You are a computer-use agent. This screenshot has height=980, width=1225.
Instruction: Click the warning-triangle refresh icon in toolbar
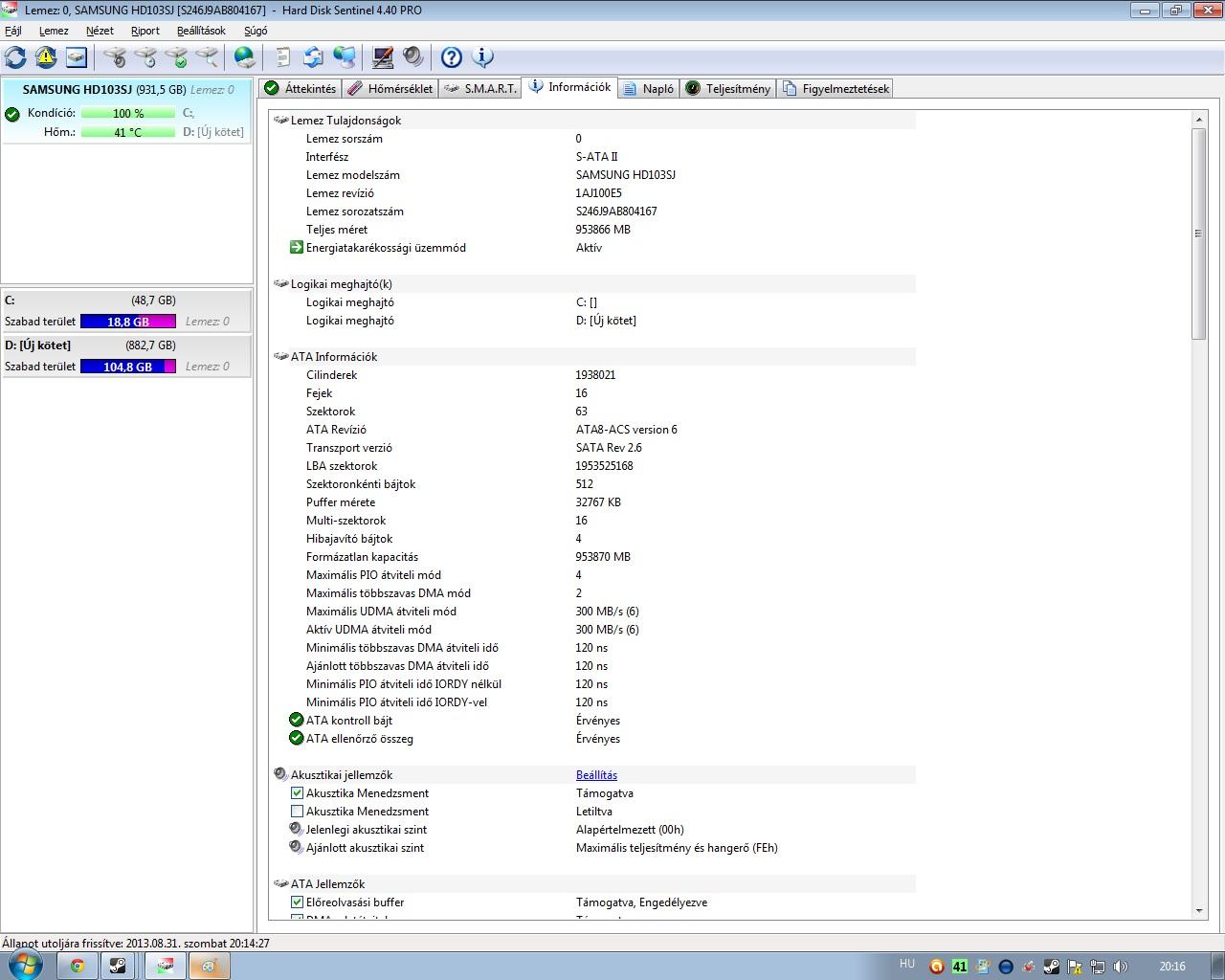click(x=46, y=57)
